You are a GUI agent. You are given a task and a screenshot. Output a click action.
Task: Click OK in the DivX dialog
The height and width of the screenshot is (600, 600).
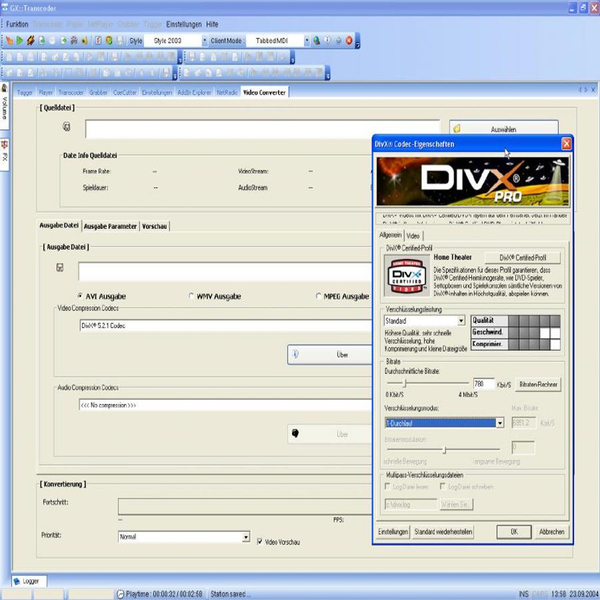tap(514, 532)
